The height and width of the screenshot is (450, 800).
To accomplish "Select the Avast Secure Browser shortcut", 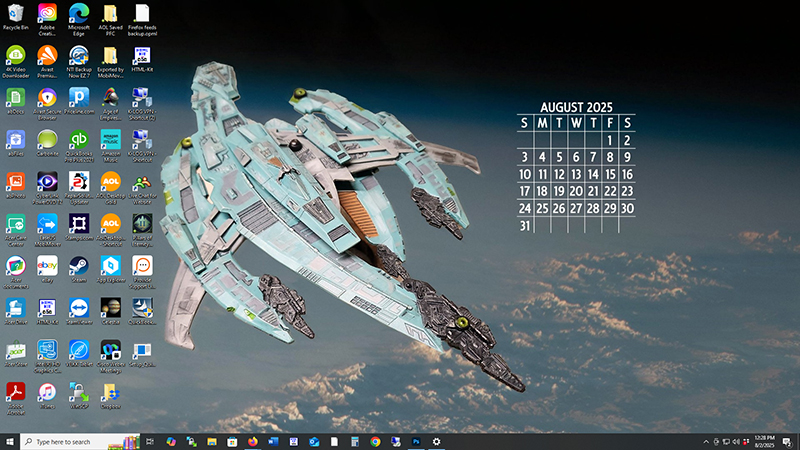I will [47, 104].
